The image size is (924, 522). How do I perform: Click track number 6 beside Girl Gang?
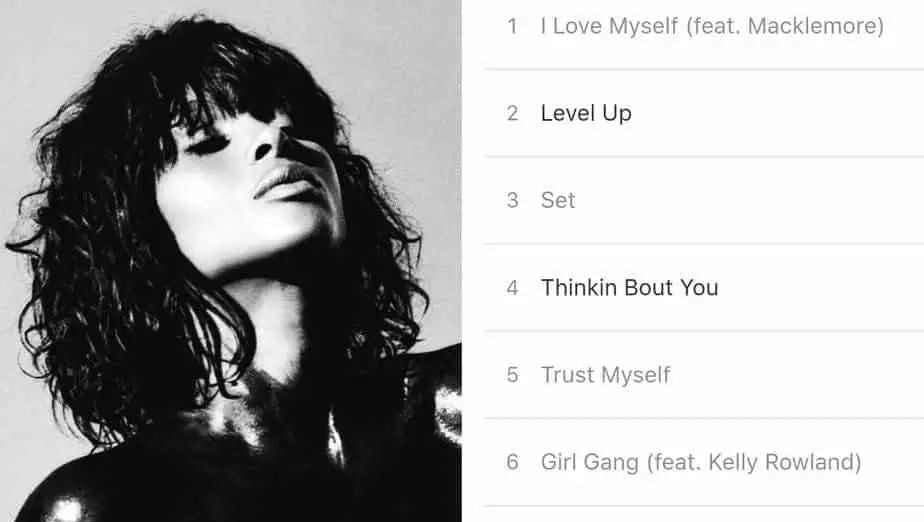(x=512, y=462)
